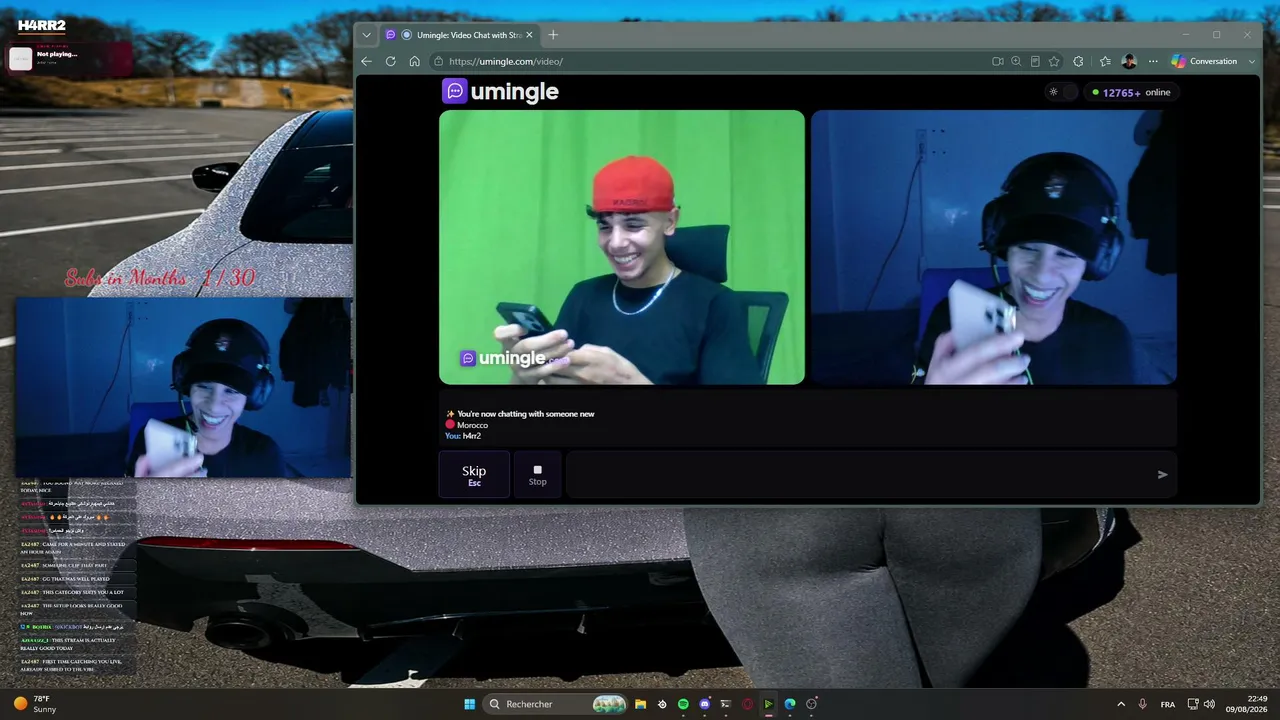
Task: Click the stranger's video feed
Action: pos(622,247)
